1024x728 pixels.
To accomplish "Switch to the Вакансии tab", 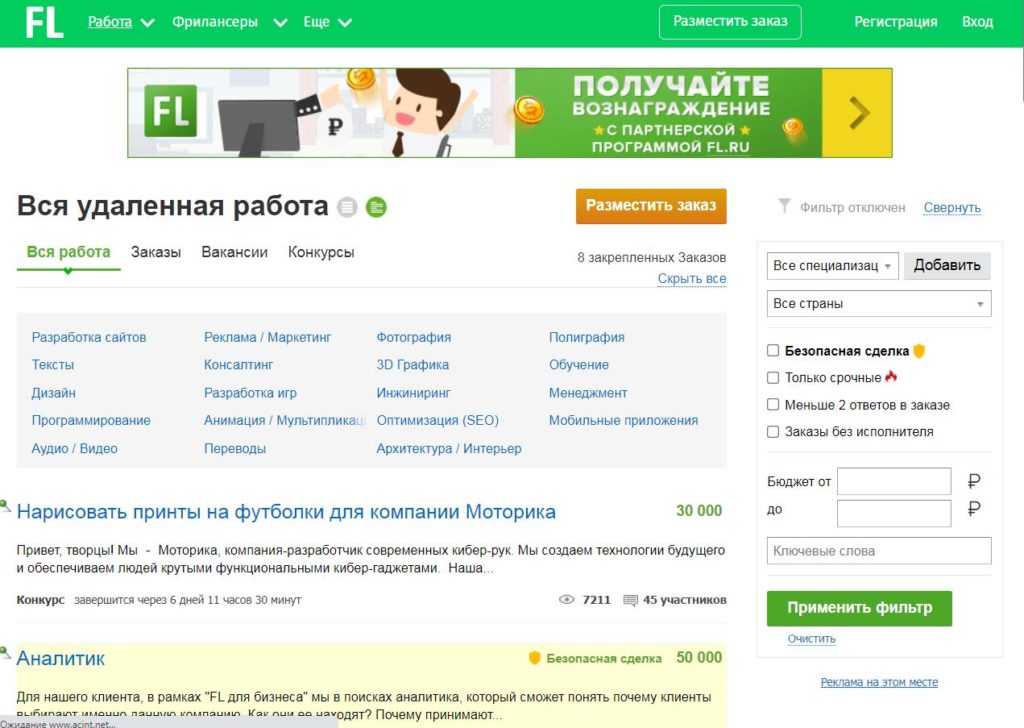I will click(234, 252).
